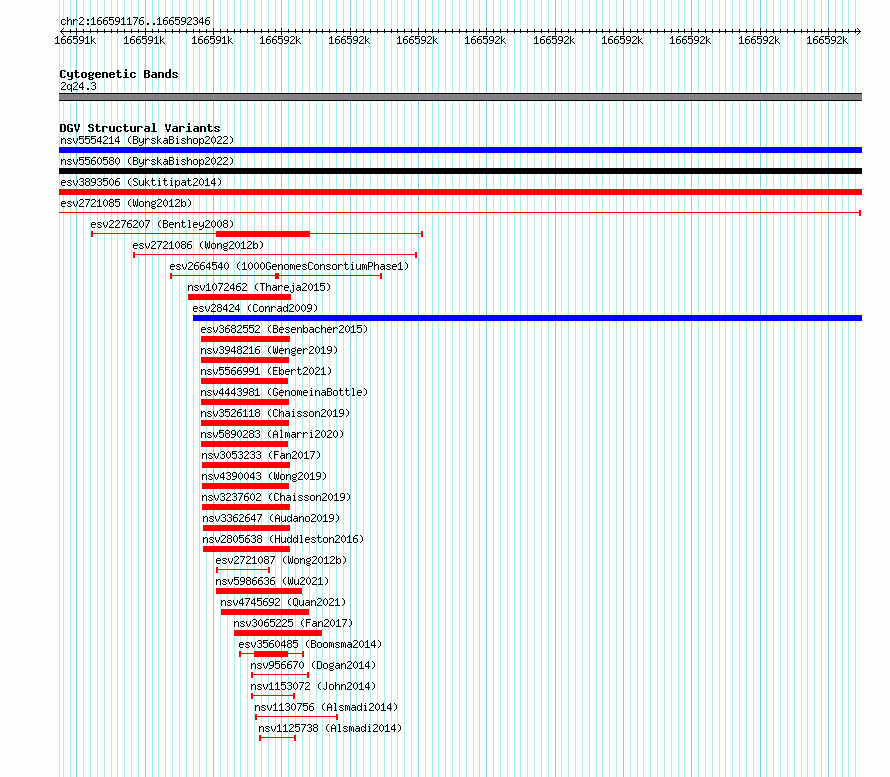Open nsv5560580 (ByrskaBishop2022) variant label
The height and width of the screenshot is (777, 890).
147,161
